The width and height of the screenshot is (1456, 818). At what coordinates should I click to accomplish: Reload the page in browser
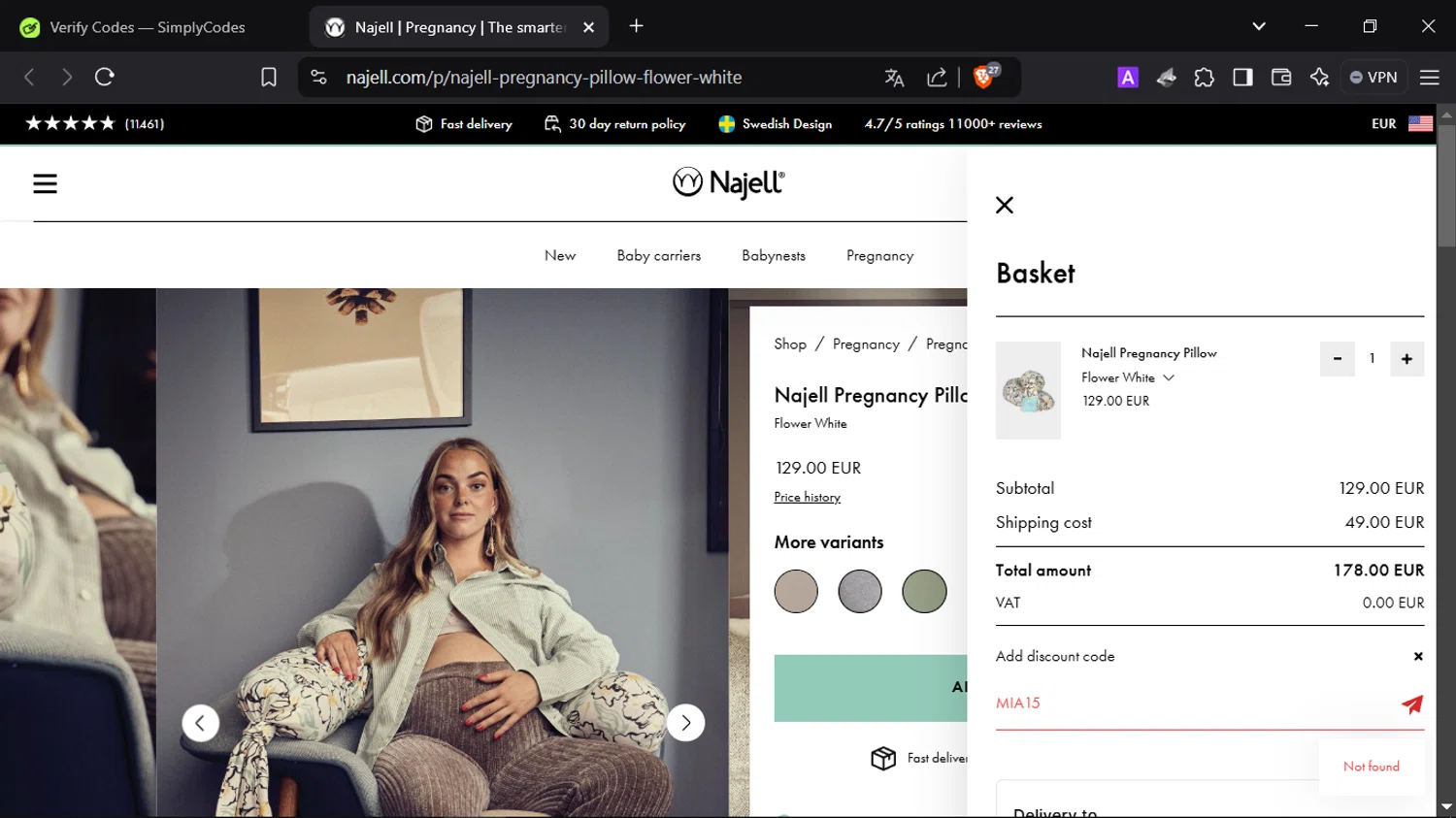[x=105, y=77]
